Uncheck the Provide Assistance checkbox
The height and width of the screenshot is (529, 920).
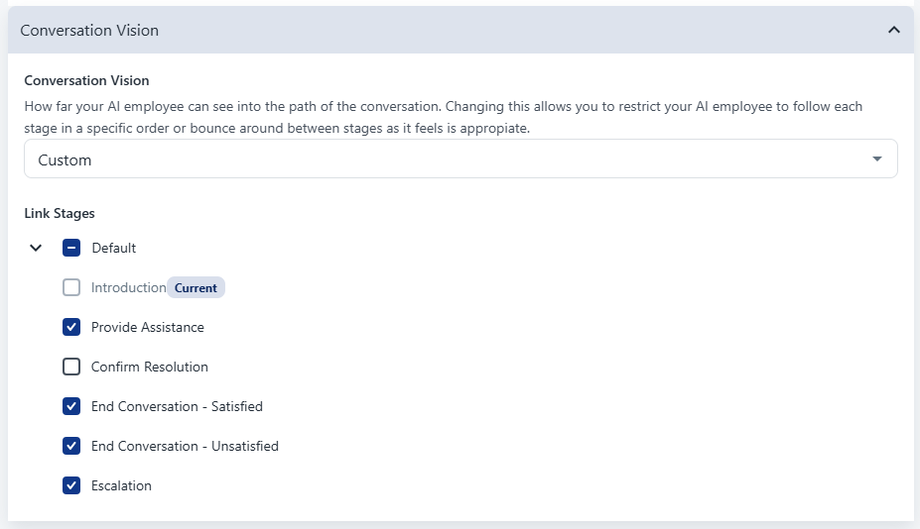click(71, 327)
